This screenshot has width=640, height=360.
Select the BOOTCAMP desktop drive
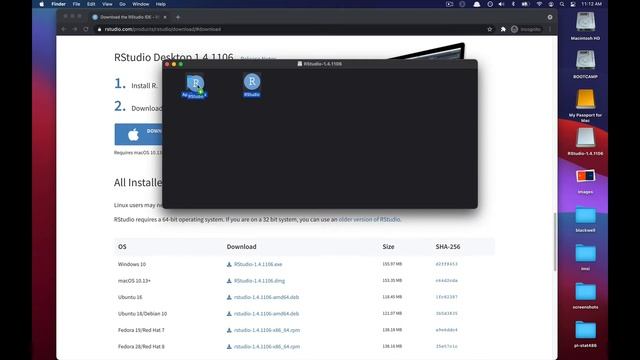(x=585, y=64)
